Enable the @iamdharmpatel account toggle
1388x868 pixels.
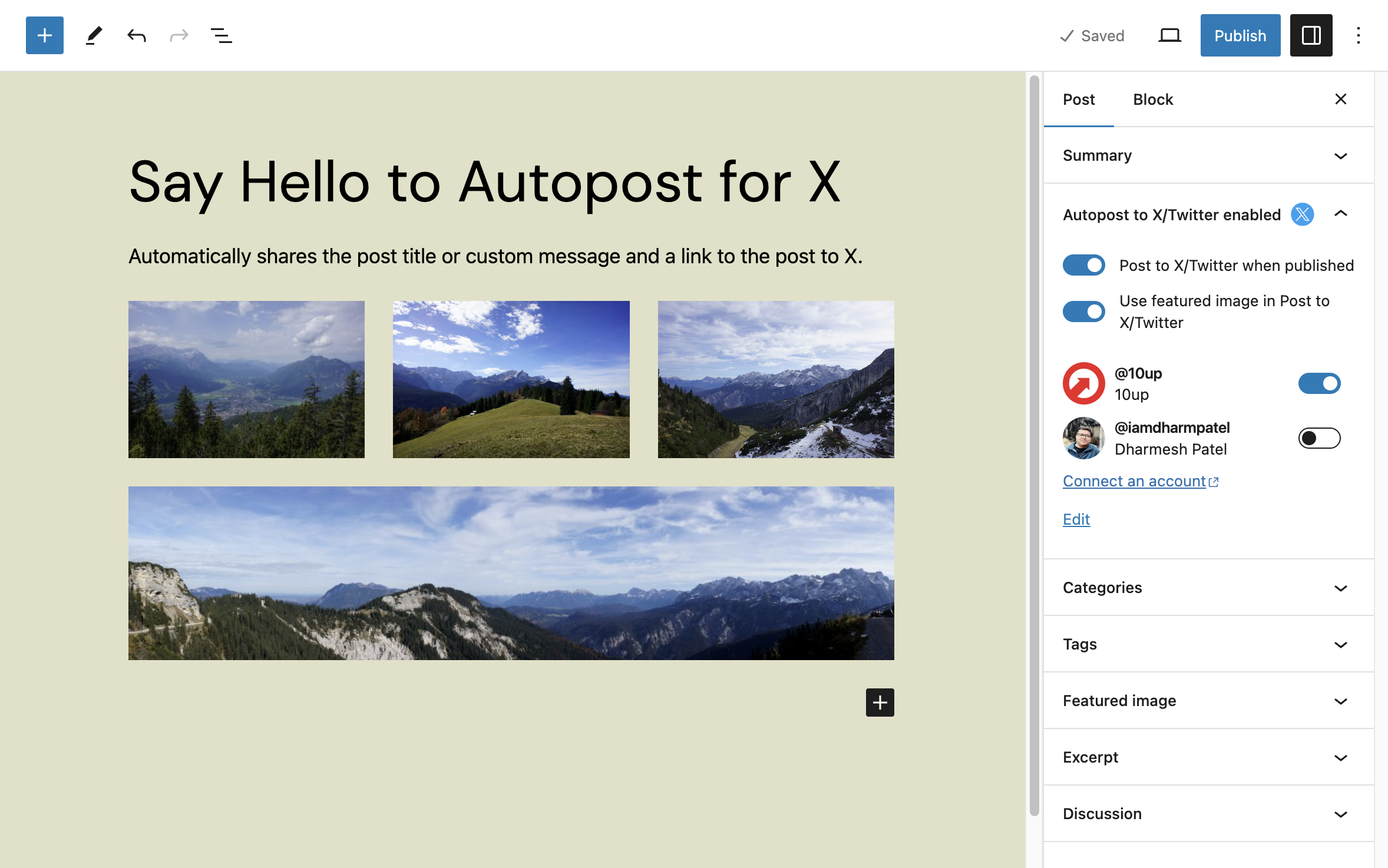(1319, 438)
